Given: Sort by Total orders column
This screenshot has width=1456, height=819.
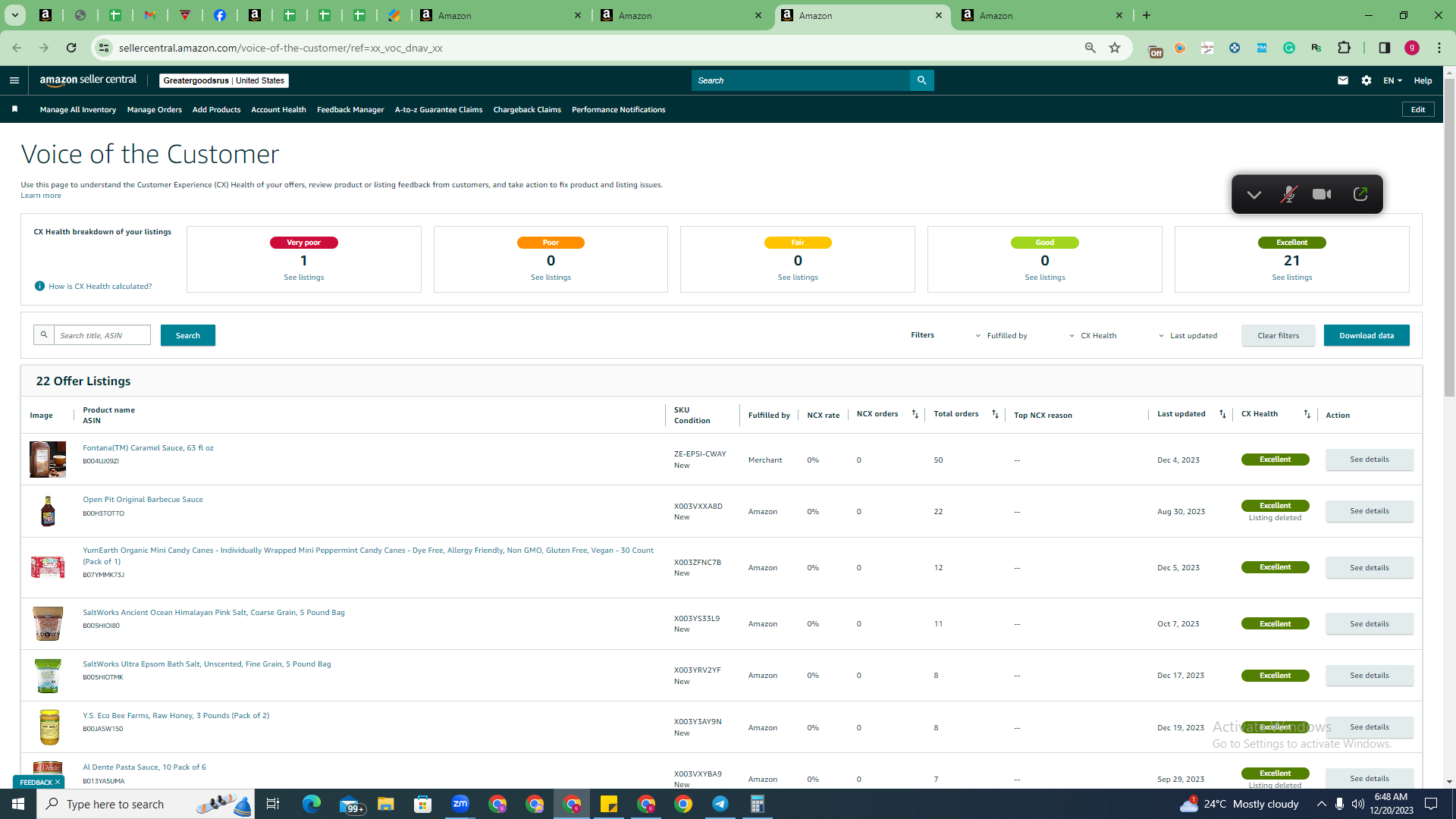Looking at the screenshot, I should click(x=996, y=414).
